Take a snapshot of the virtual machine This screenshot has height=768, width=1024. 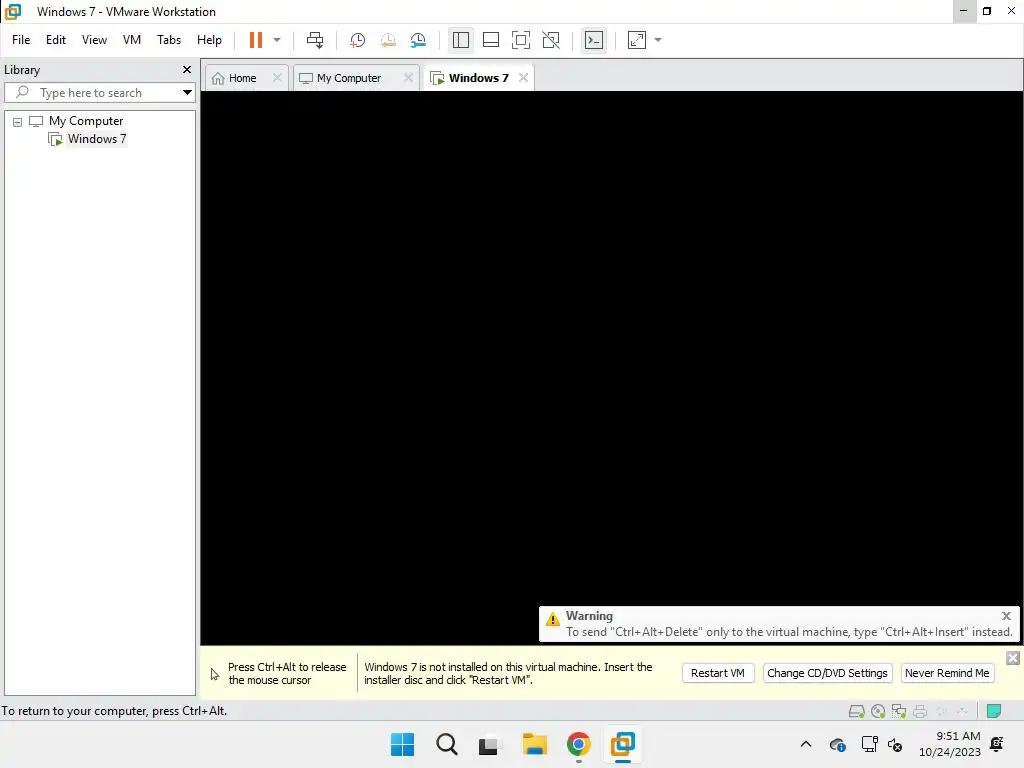357,40
